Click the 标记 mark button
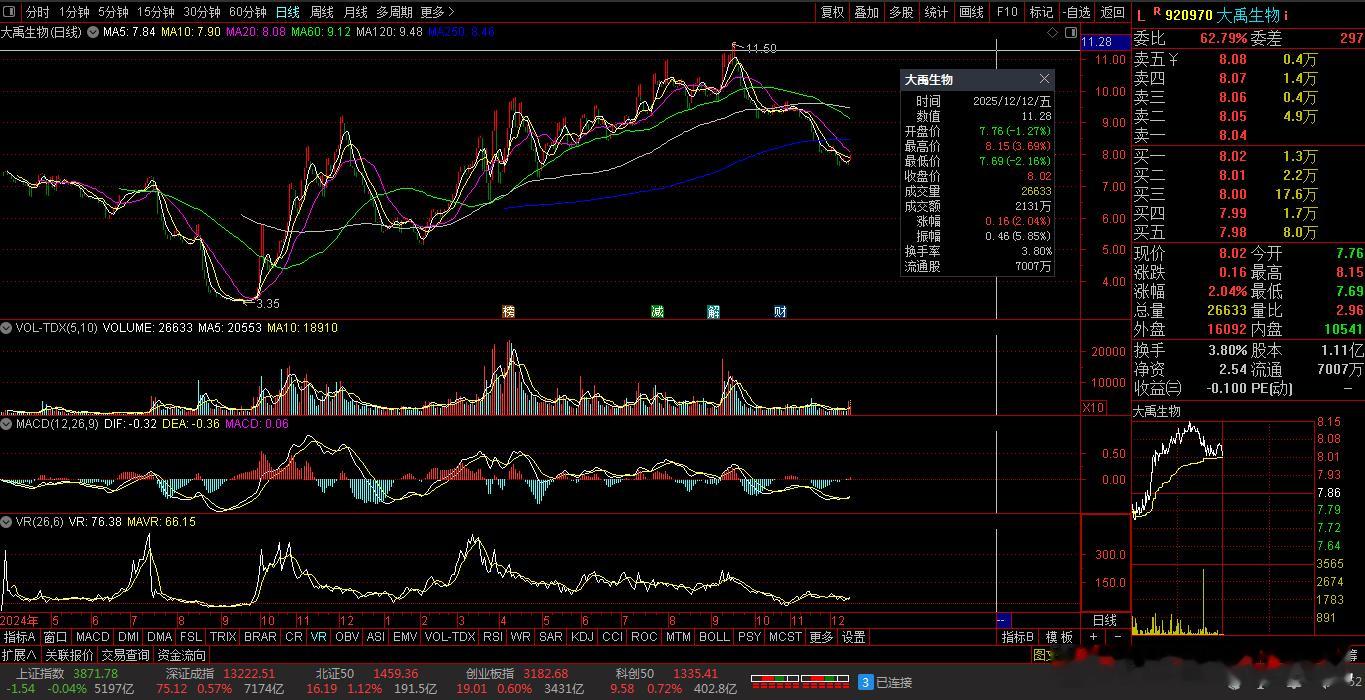1365x700 pixels. coord(1041,12)
